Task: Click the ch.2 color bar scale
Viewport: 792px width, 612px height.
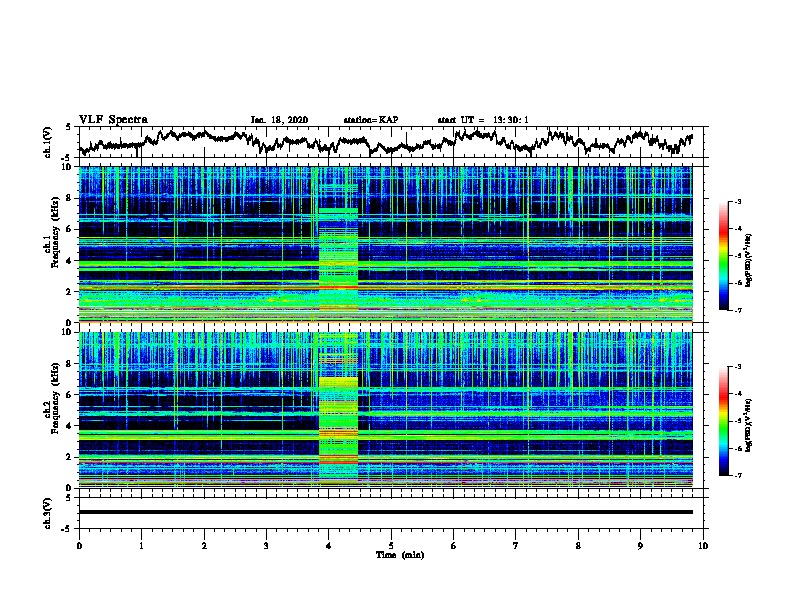Action: [724, 421]
